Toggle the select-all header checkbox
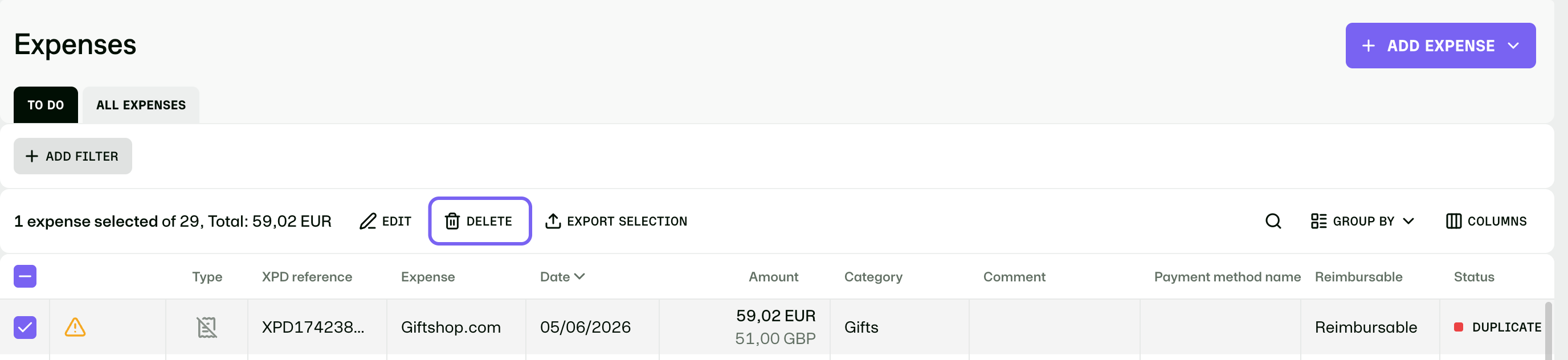The height and width of the screenshot is (360, 1568). [x=25, y=276]
